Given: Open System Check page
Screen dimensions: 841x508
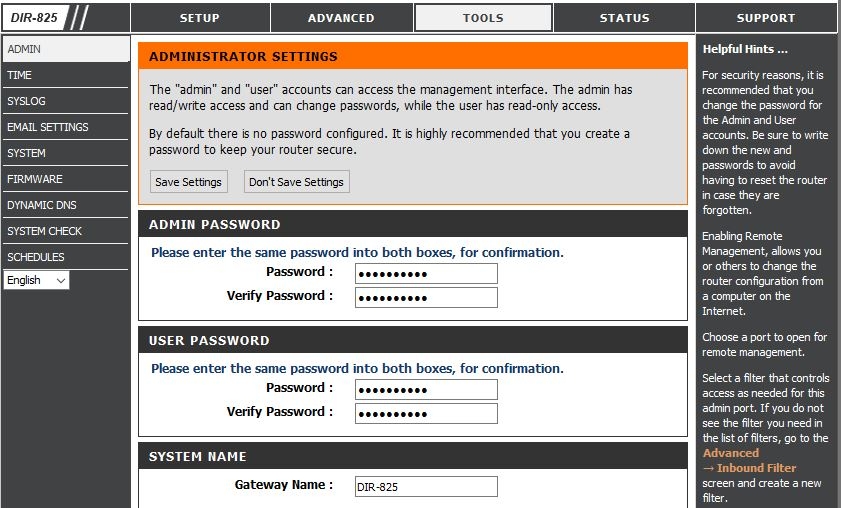Looking at the screenshot, I should coord(44,231).
